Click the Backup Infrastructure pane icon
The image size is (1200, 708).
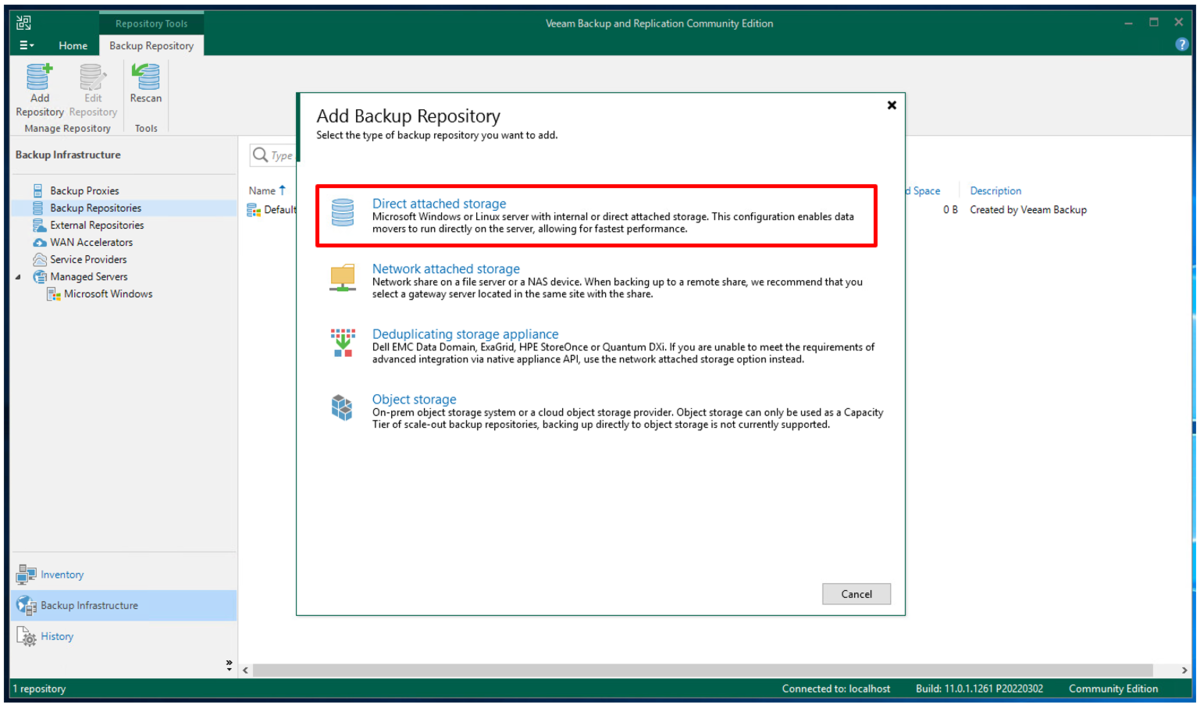point(26,605)
